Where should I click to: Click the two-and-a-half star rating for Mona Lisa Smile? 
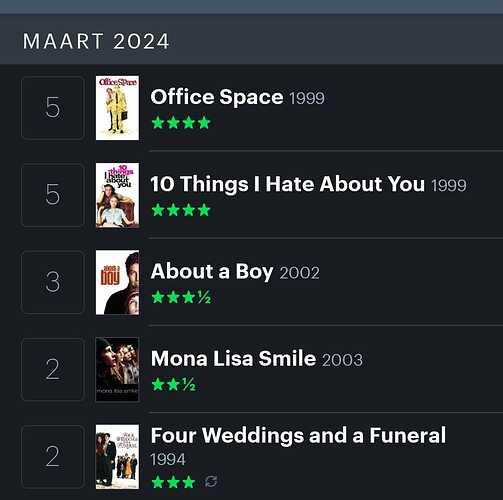pos(173,384)
